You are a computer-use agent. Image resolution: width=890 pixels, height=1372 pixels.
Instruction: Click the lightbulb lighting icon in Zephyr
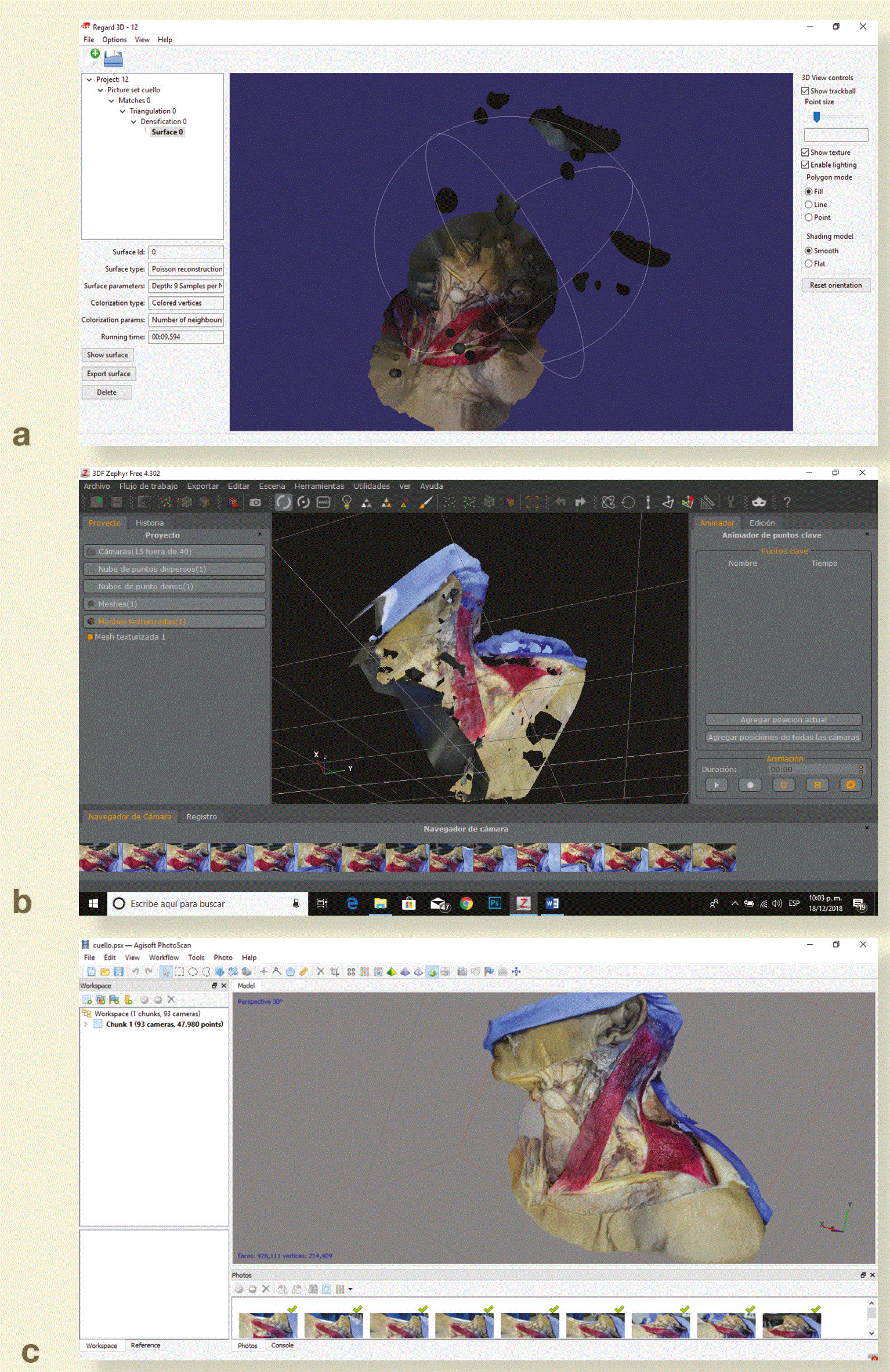point(346,503)
